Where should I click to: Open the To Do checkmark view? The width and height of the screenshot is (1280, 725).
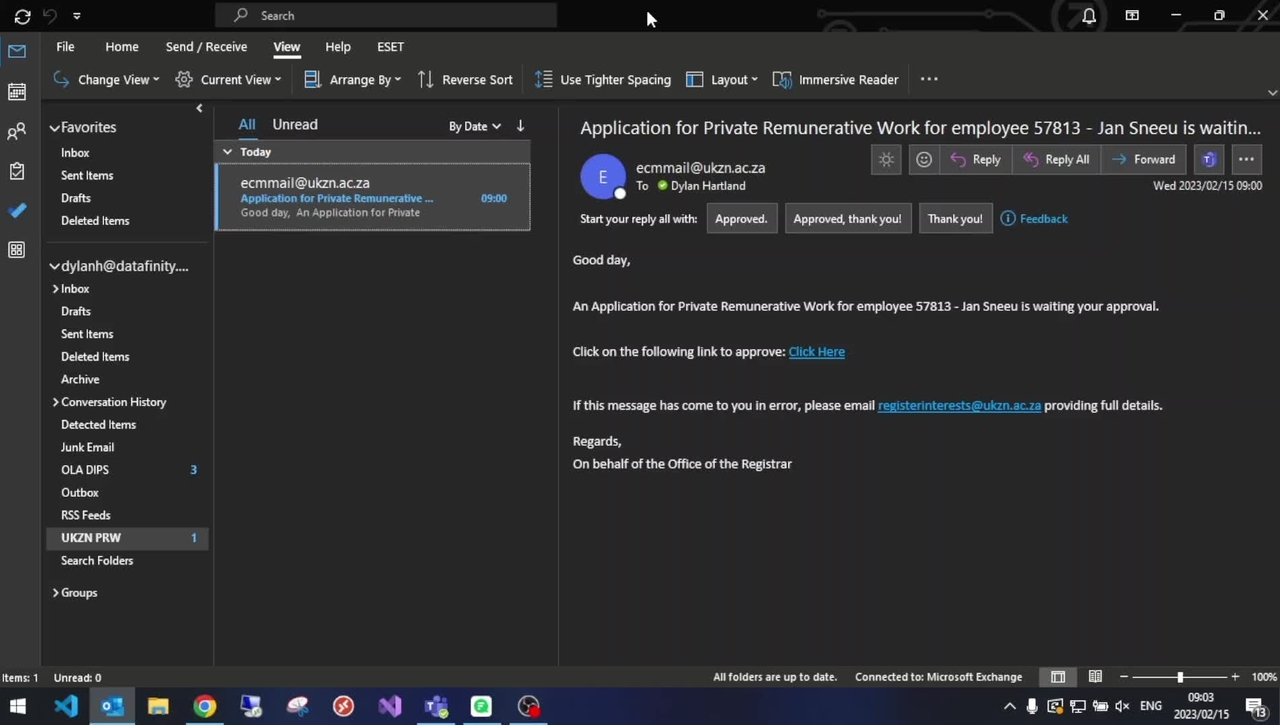point(17,210)
